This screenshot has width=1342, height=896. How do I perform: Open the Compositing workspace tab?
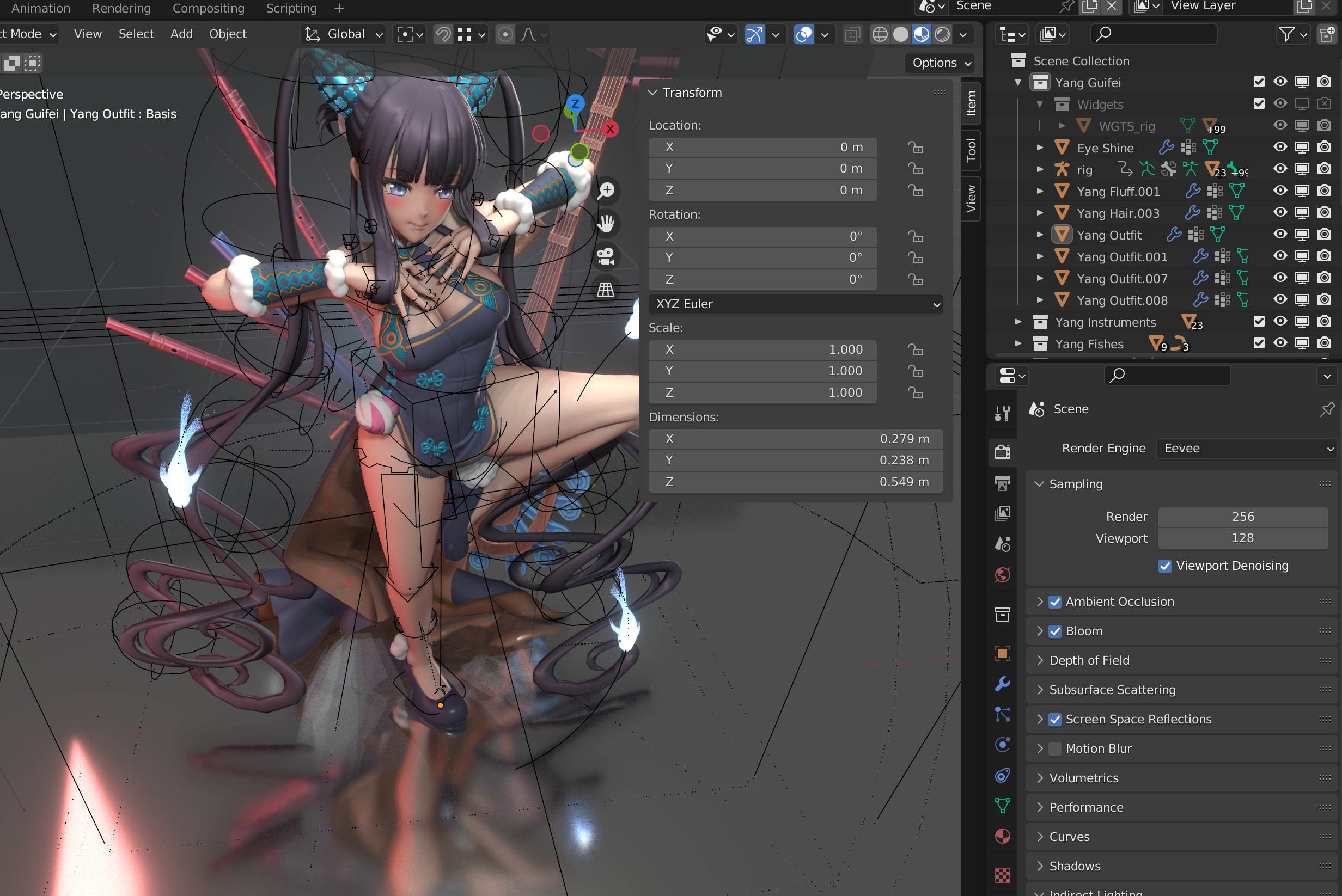coord(209,8)
